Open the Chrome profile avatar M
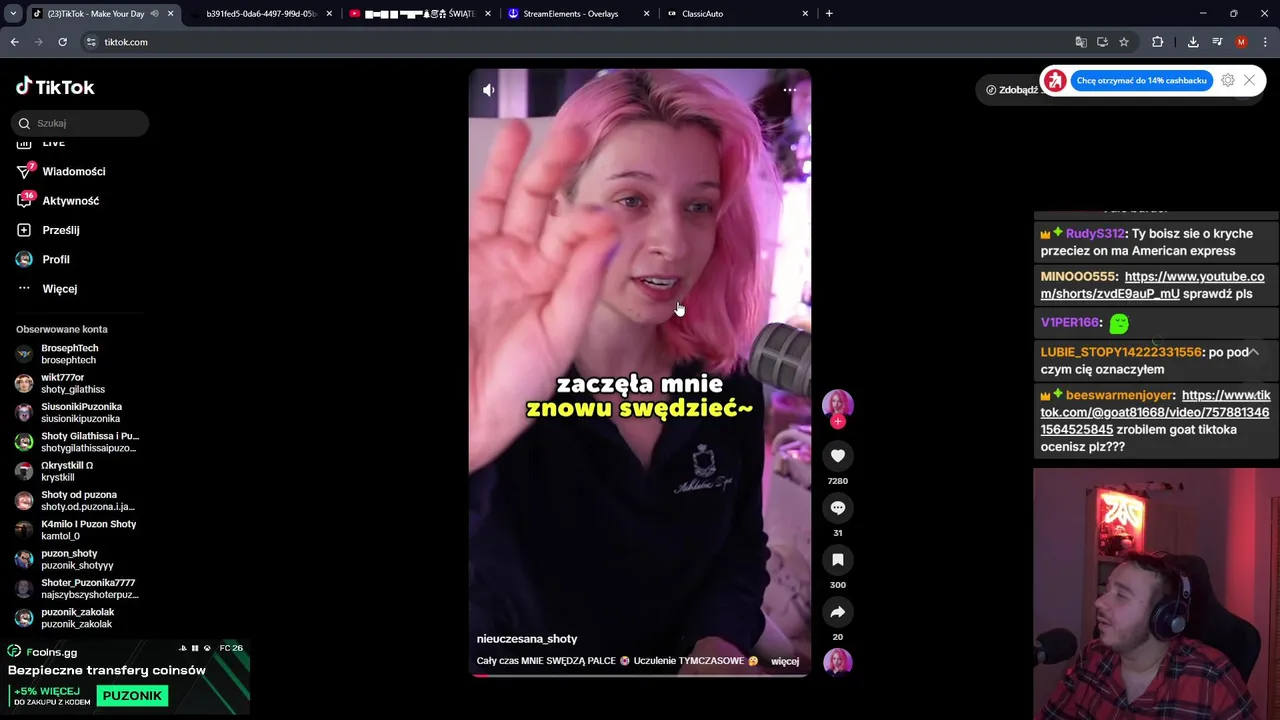Image resolution: width=1280 pixels, height=720 pixels. [1241, 42]
